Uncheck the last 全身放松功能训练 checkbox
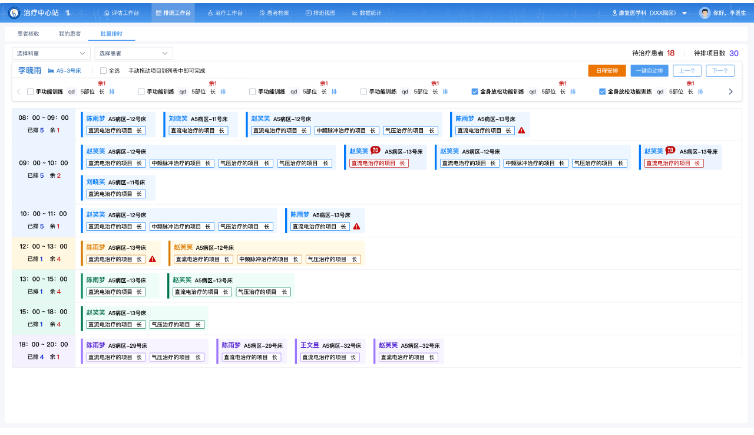The image size is (754, 435). (602, 91)
